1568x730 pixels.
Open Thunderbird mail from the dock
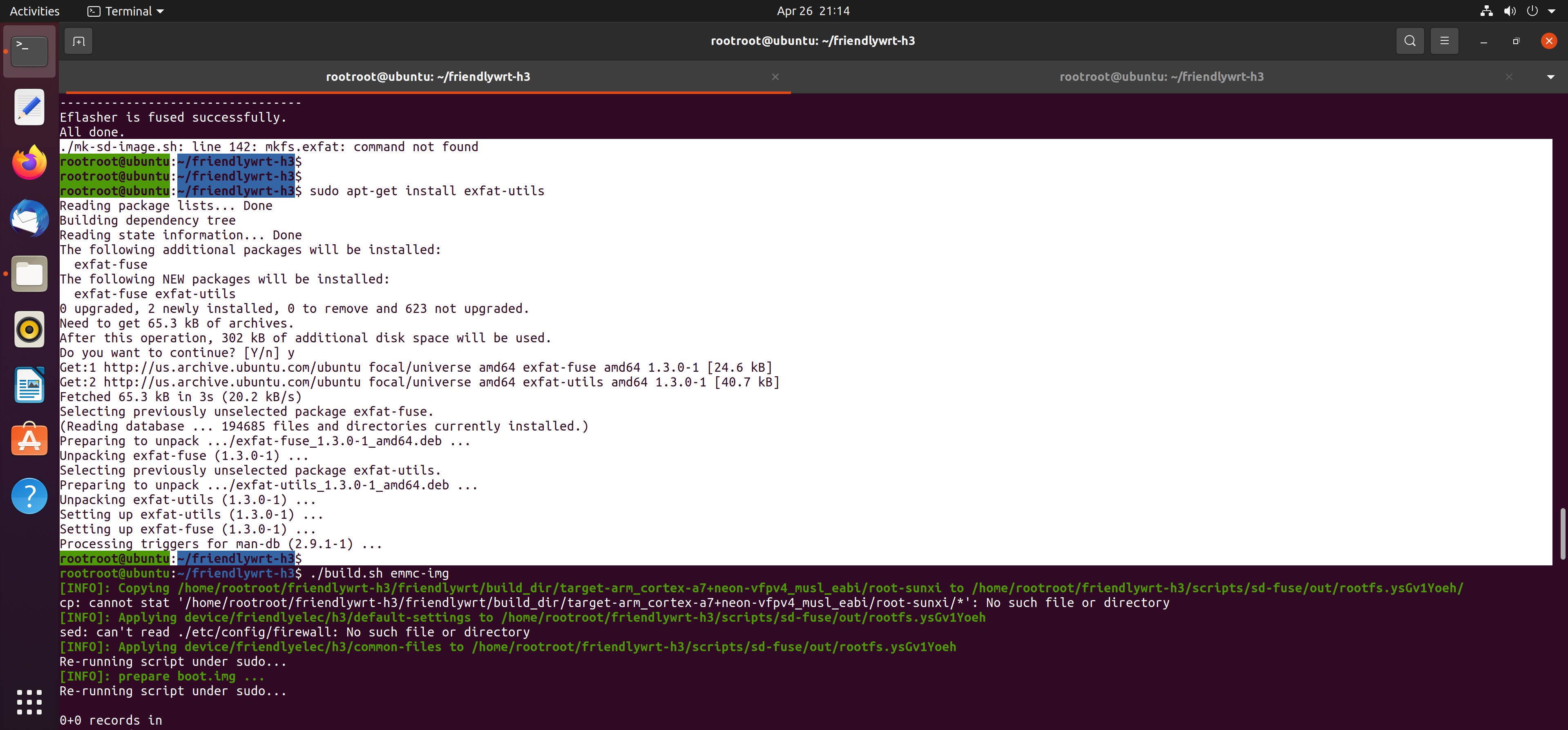(29, 218)
